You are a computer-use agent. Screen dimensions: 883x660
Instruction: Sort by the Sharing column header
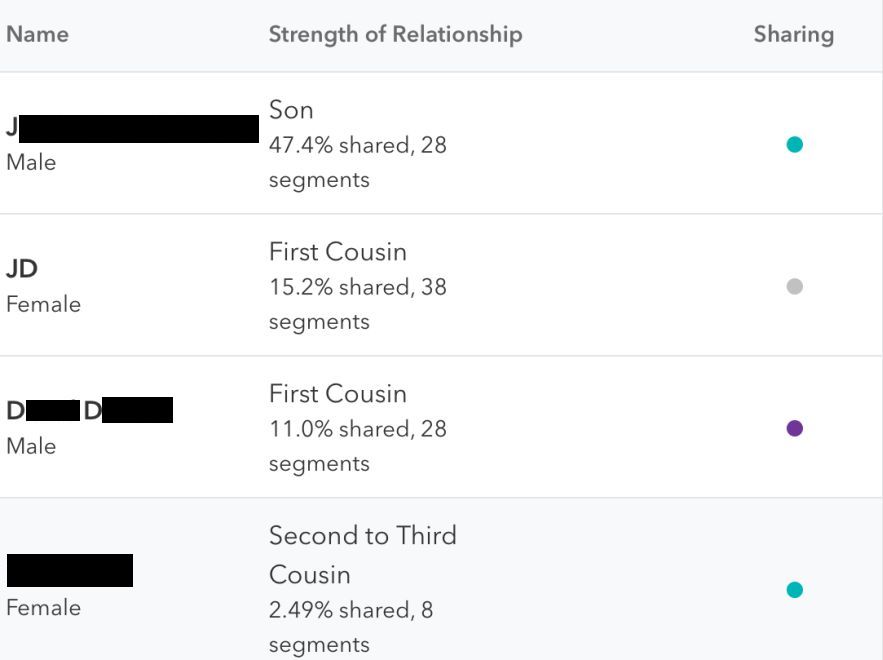coord(794,34)
